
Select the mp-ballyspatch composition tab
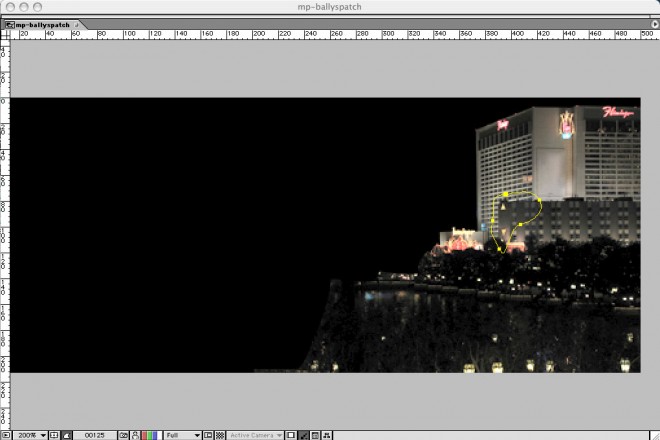tap(42, 24)
